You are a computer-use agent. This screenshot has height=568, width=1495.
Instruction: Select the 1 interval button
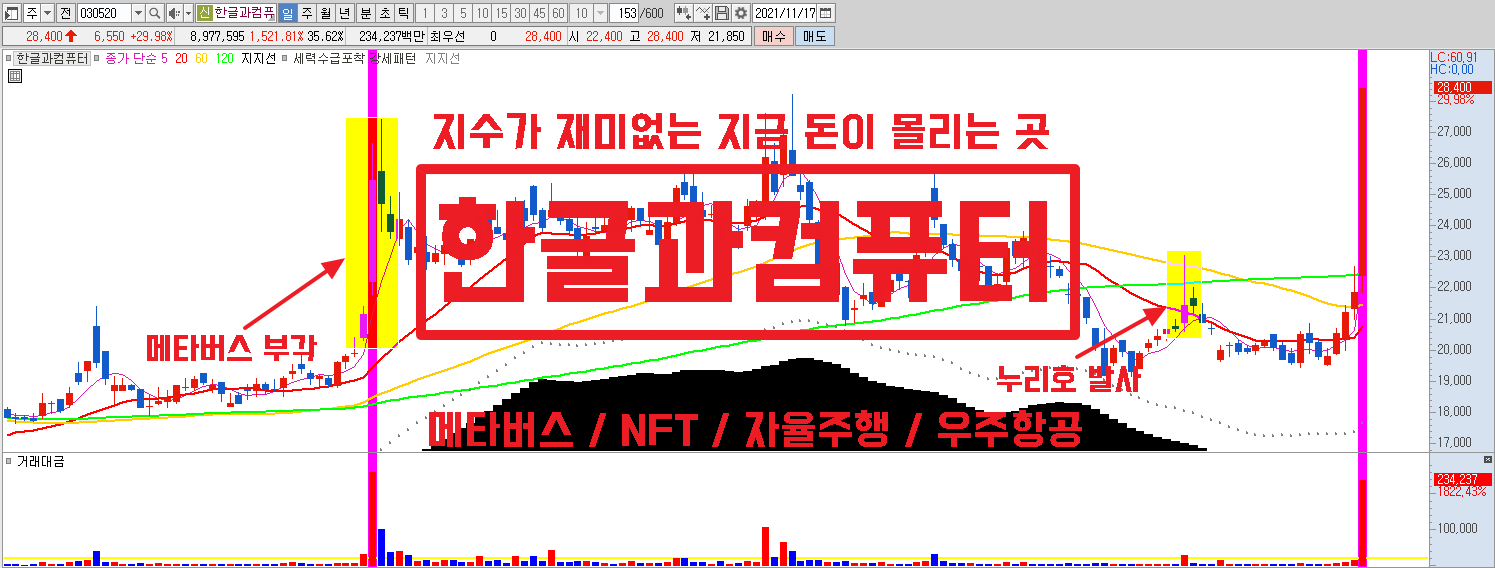[x=425, y=13]
